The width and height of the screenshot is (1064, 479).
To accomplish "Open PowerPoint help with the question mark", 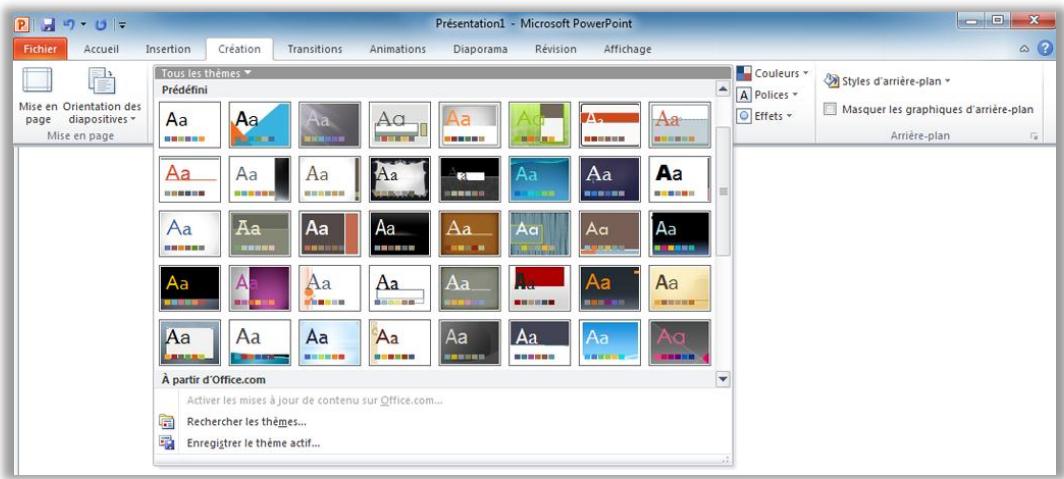I will tap(1045, 48).
